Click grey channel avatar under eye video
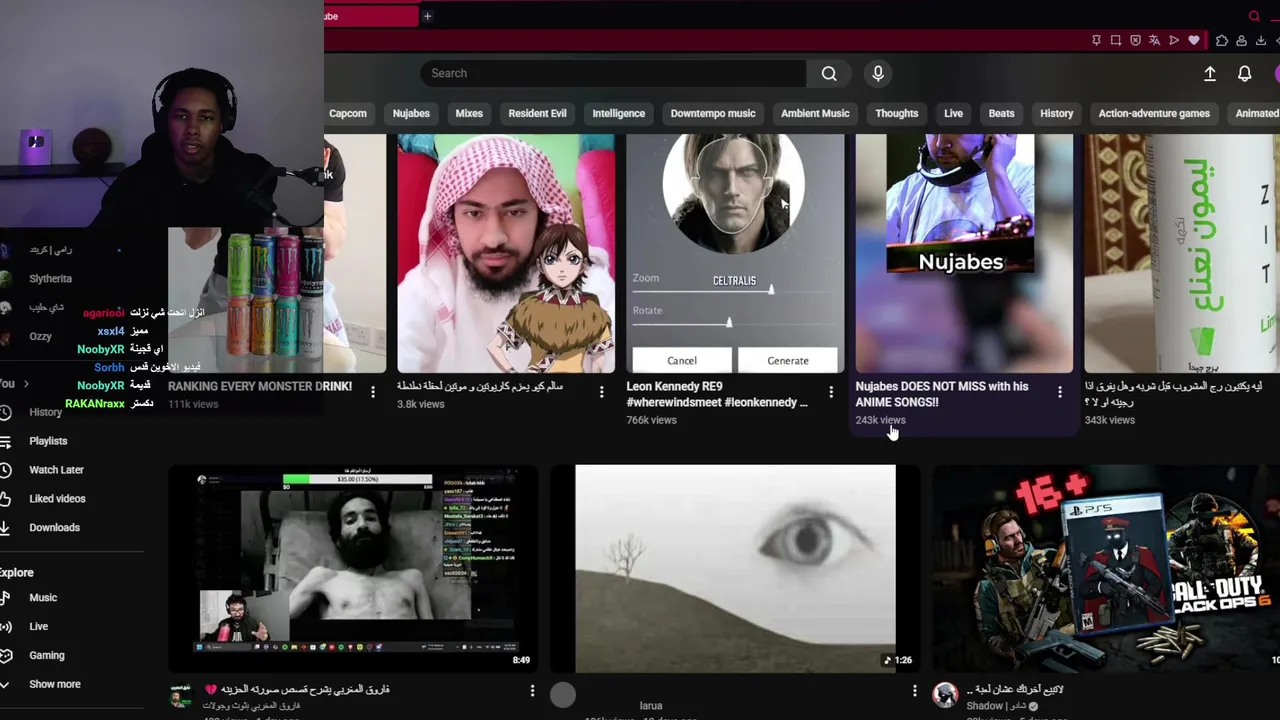Image resolution: width=1280 pixels, height=720 pixels. coord(563,695)
